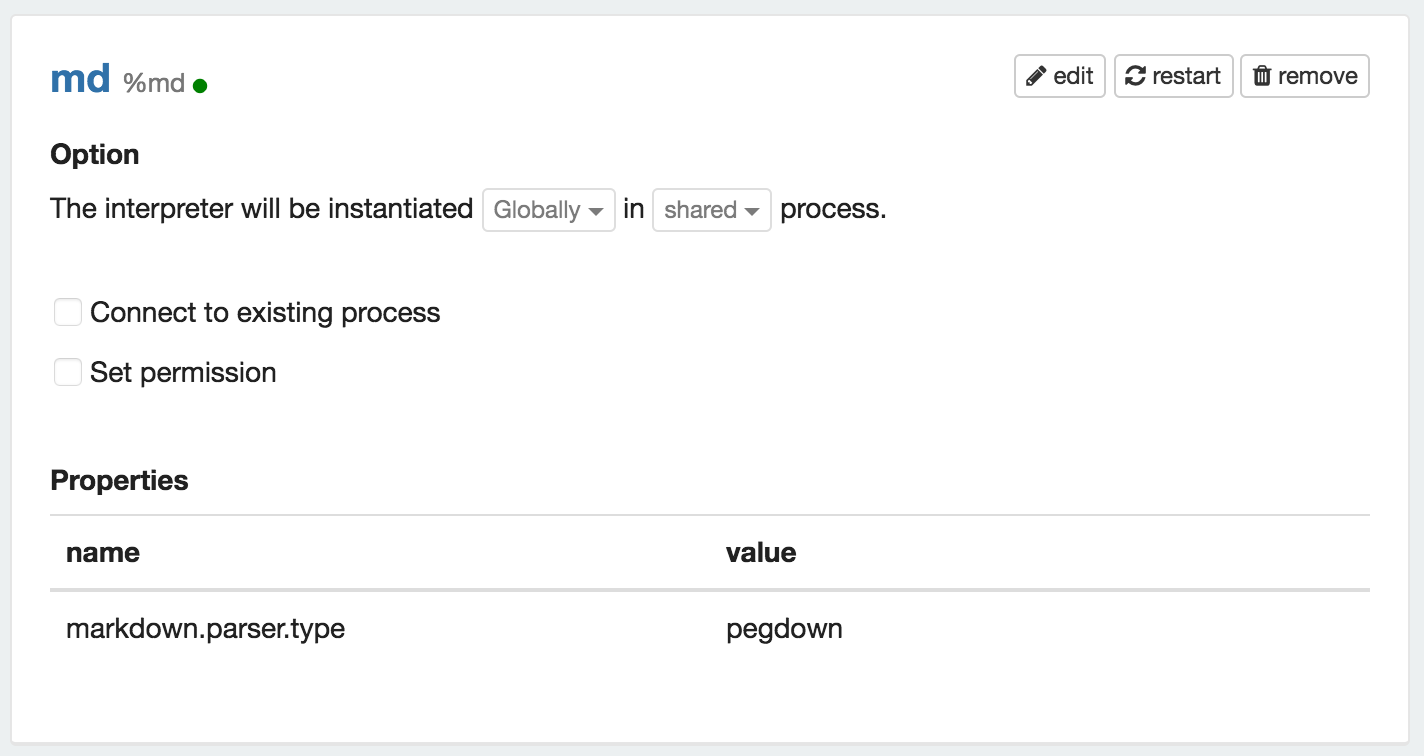Tick the Set permission checkbox
The width and height of the screenshot is (1424, 756).
point(67,372)
